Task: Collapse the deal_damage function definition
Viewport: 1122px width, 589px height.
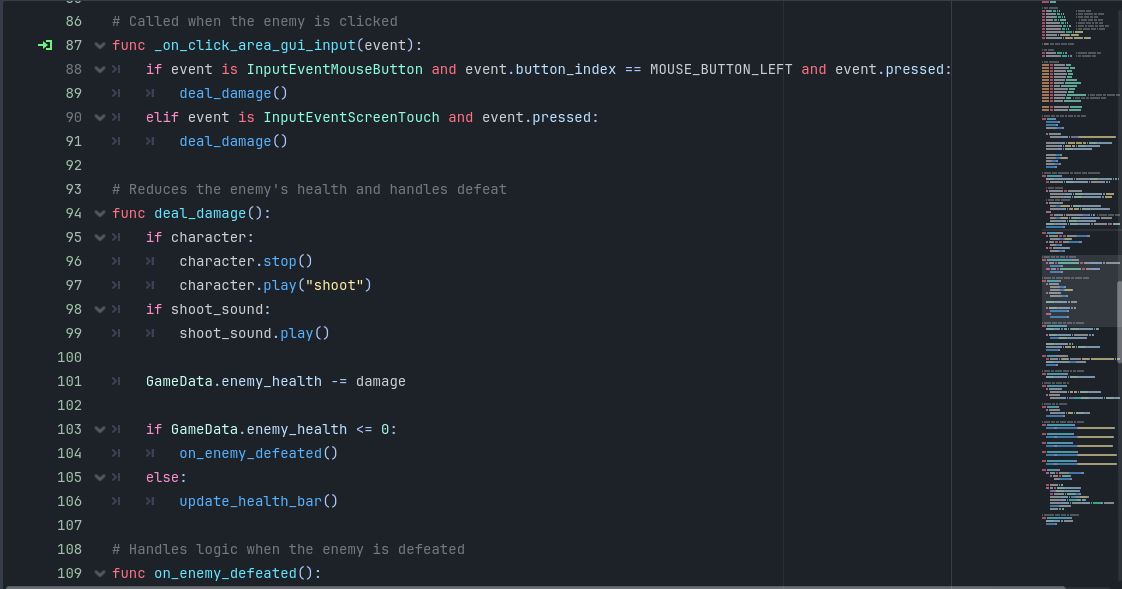Action: coord(99,213)
